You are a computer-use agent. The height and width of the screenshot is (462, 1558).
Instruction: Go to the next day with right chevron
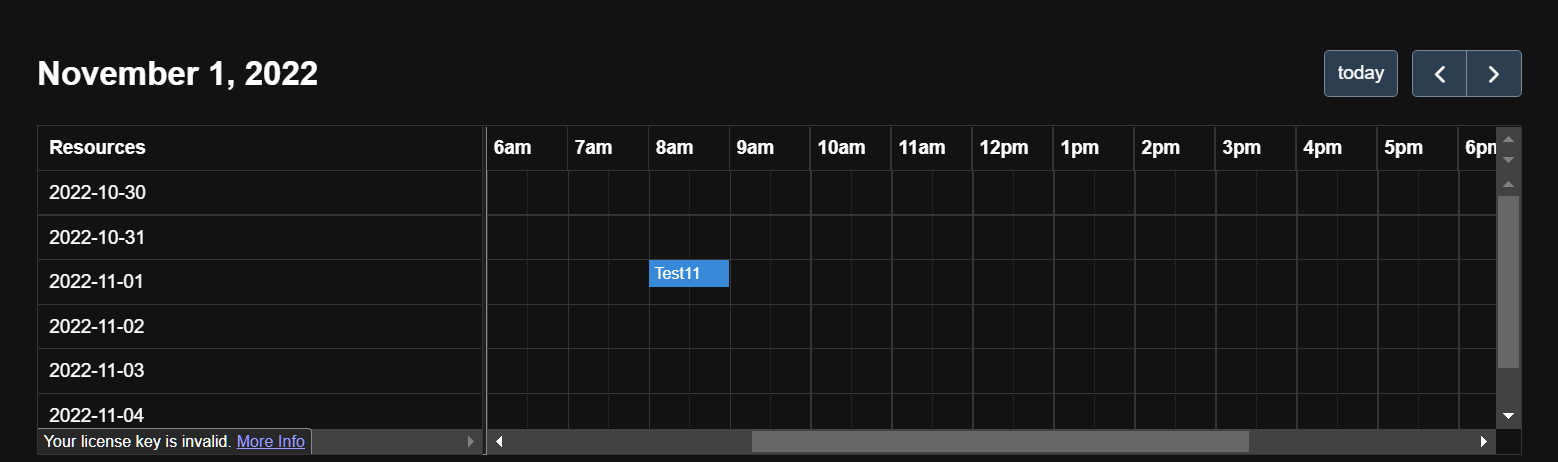pos(1494,74)
